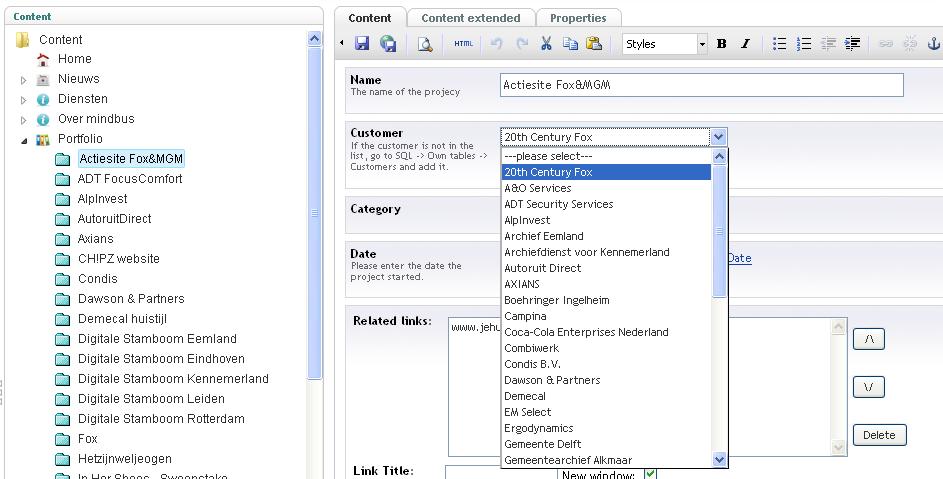This screenshot has height=479, width=943.
Task: Switch to Content extended tab
Action: tap(471, 18)
